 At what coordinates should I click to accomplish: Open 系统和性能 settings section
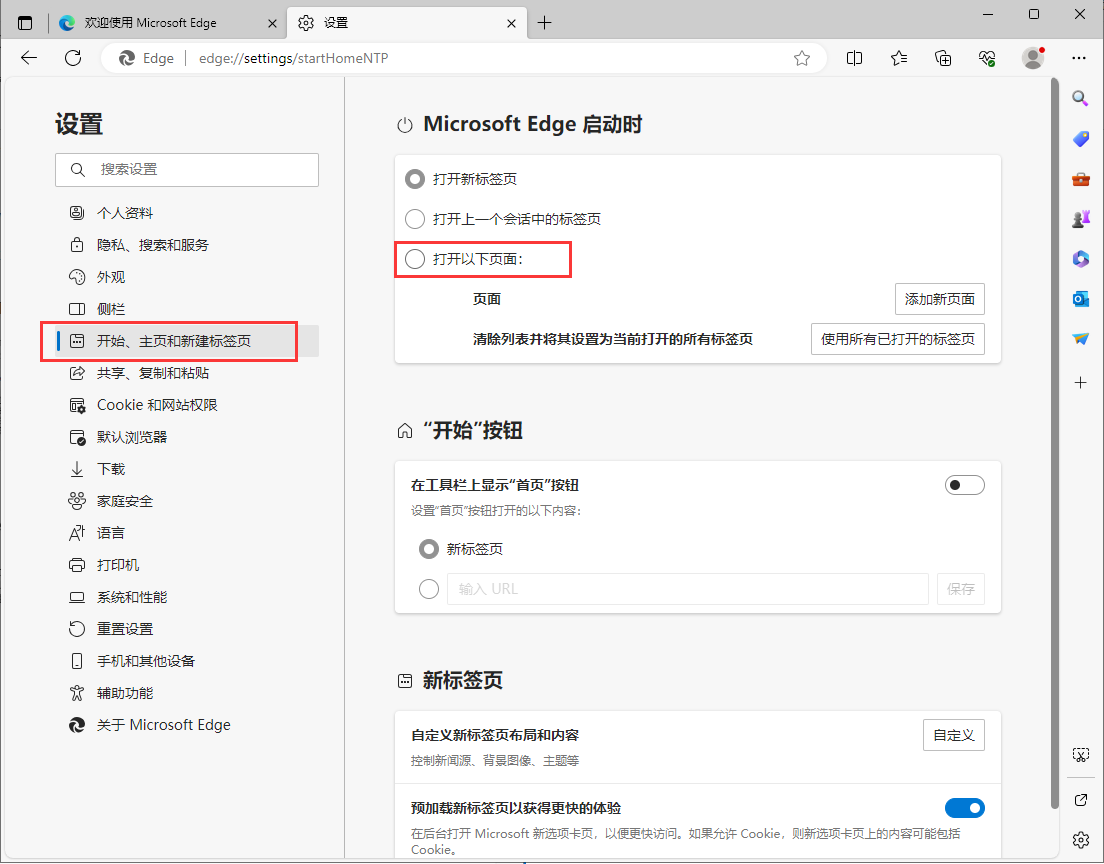[x=187, y=597]
